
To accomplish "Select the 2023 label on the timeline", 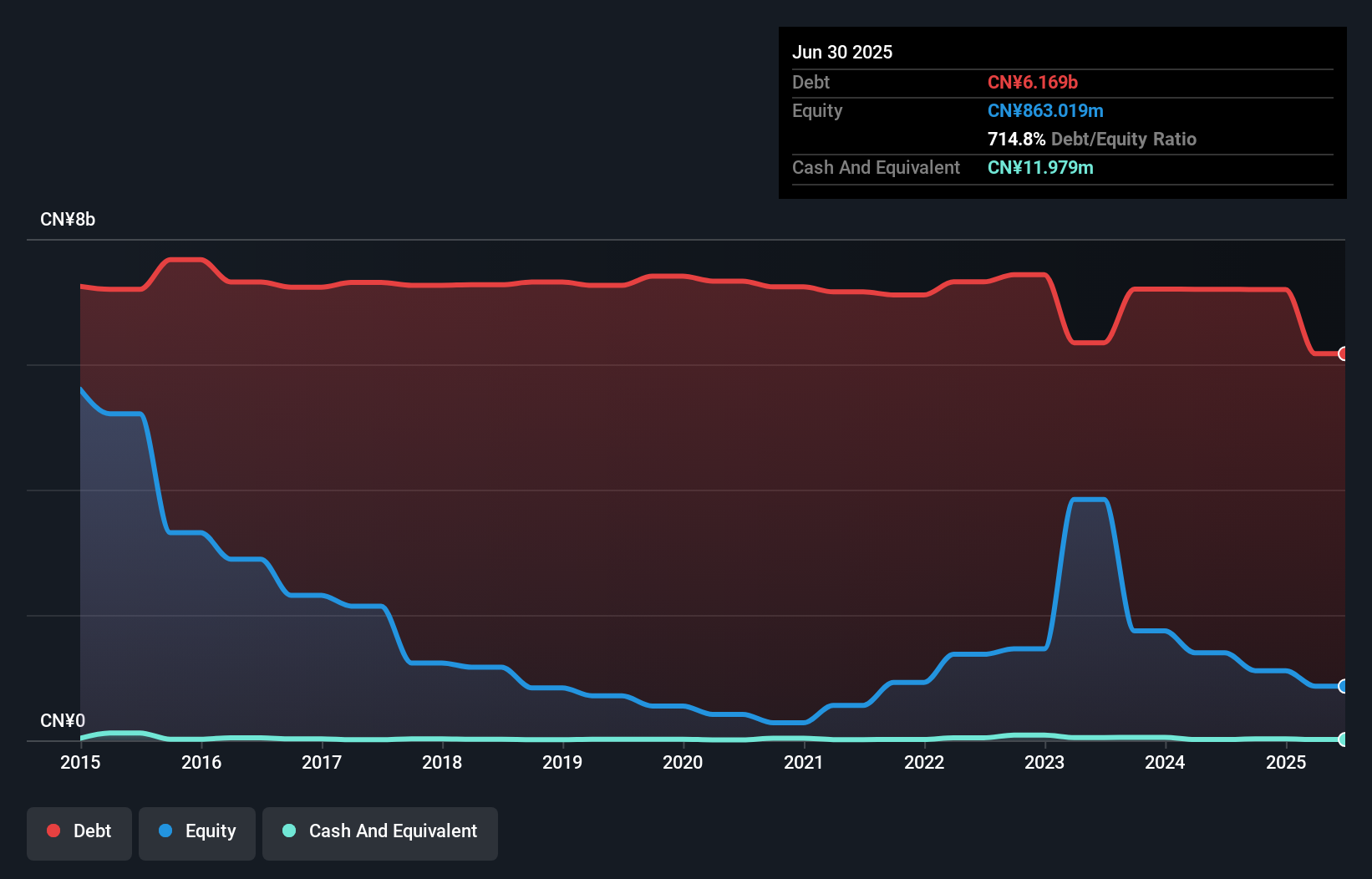I will (1044, 762).
